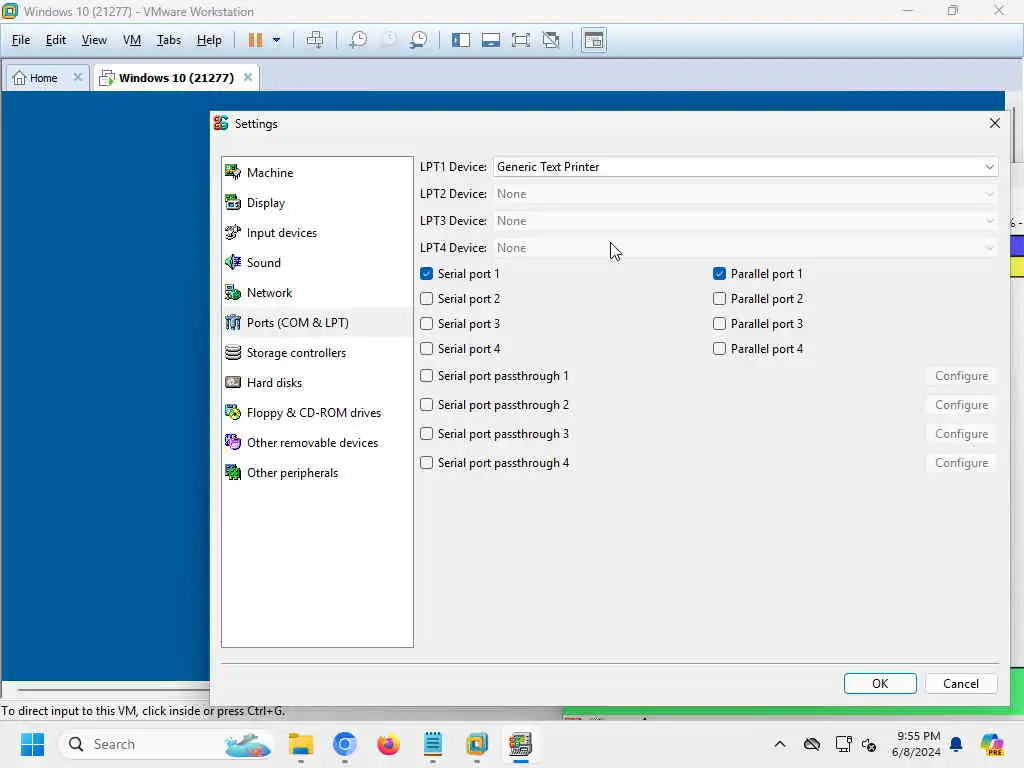The width and height of the screenshot is (1024, 768).
Task: Open the LPT3 Device dropdown
Action: pyautogui.click(x=745, y=221)
